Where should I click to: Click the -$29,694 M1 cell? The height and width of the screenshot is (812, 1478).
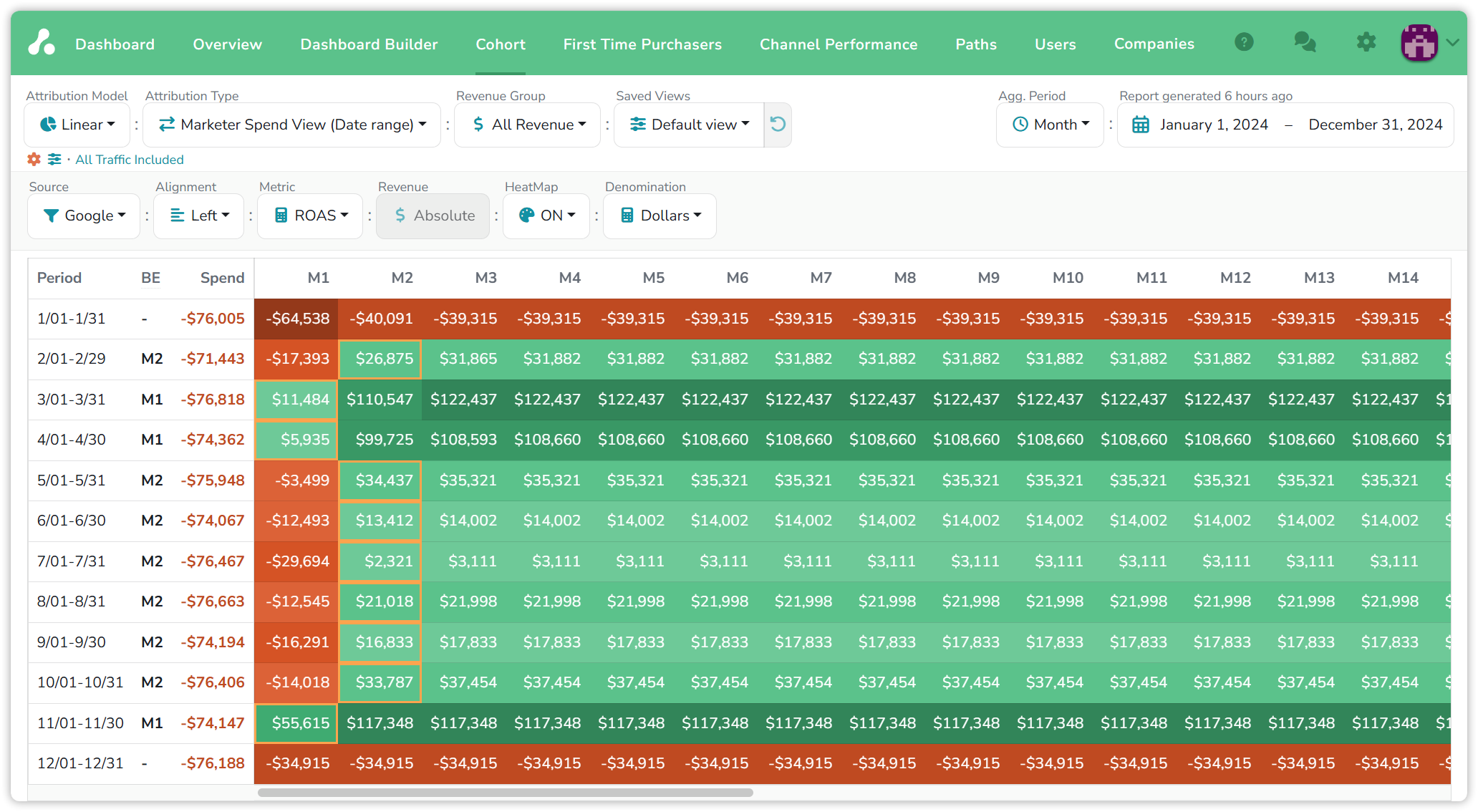coord(296,561)
